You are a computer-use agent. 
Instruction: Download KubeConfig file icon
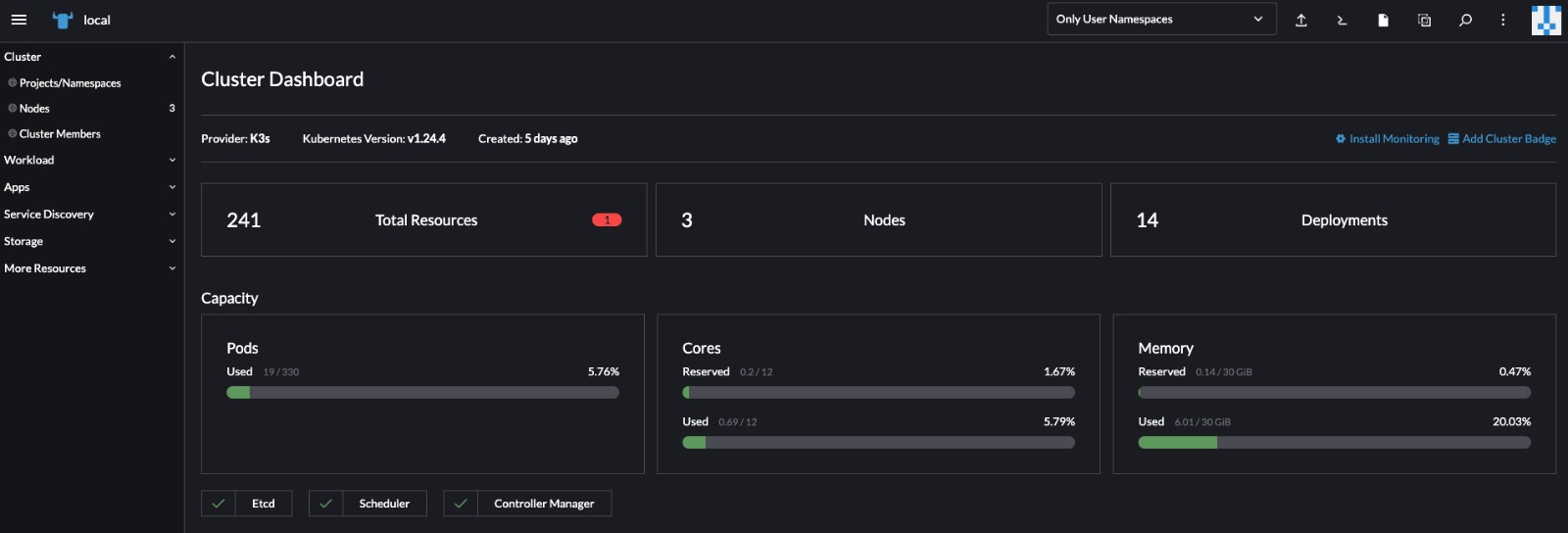[1383, 20]
